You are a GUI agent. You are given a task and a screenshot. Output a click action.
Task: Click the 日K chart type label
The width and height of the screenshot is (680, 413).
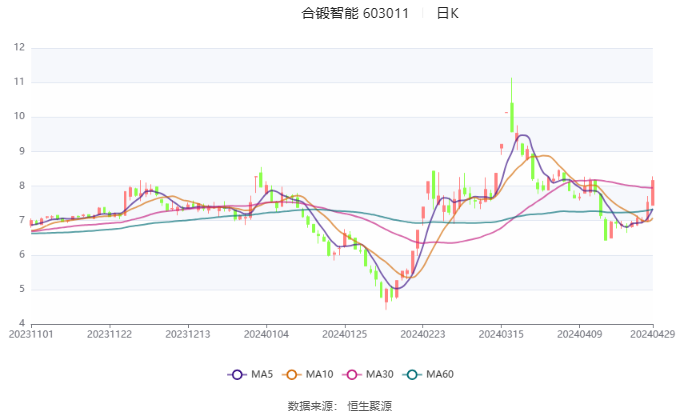(x=448, y=13)
